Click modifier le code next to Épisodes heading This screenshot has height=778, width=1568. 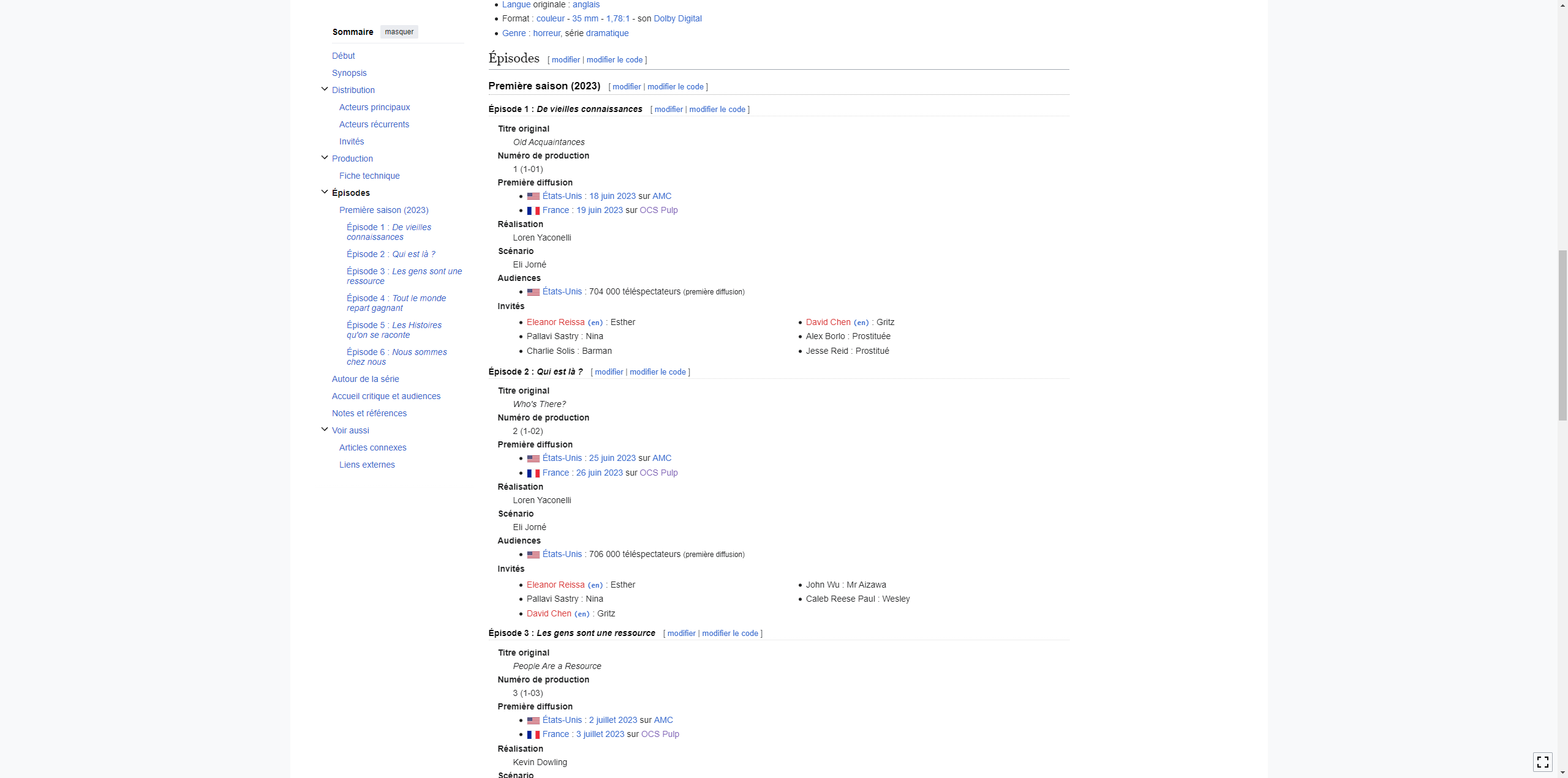pyautogui.click(x=614, y=60)
